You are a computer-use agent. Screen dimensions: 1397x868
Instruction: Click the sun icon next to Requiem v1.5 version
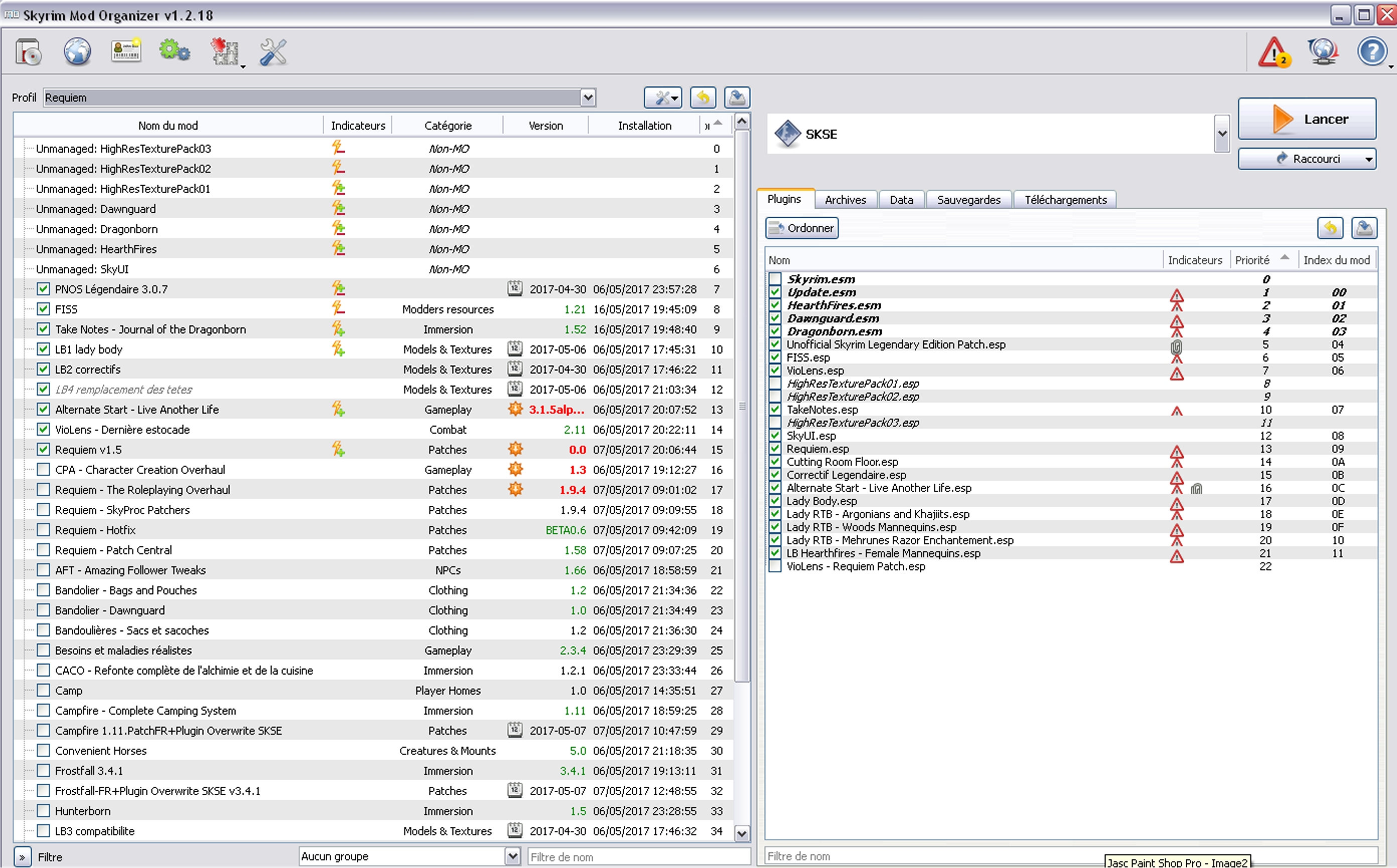tap(516, 449)
